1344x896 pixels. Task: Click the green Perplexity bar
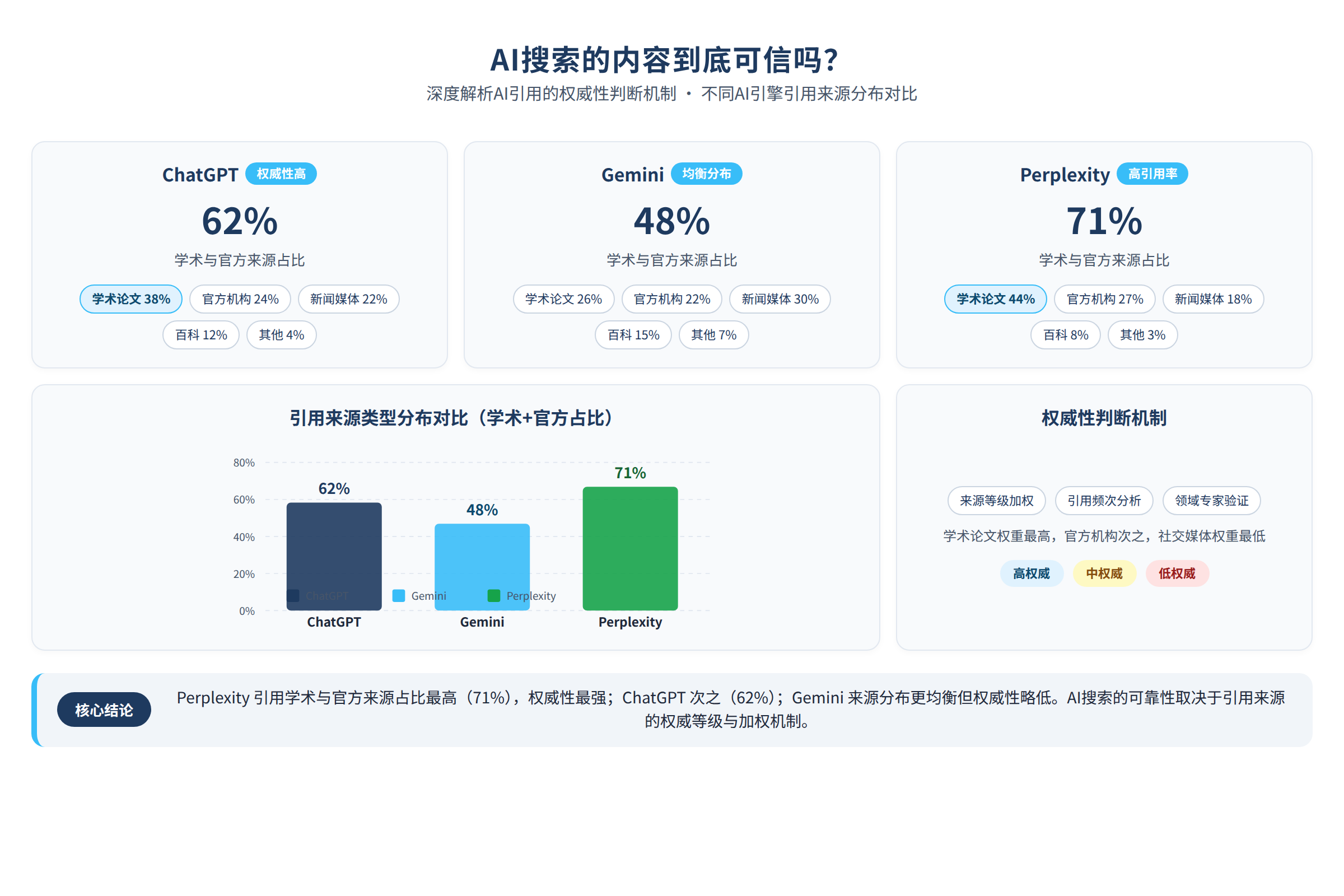tap(629, 548)
